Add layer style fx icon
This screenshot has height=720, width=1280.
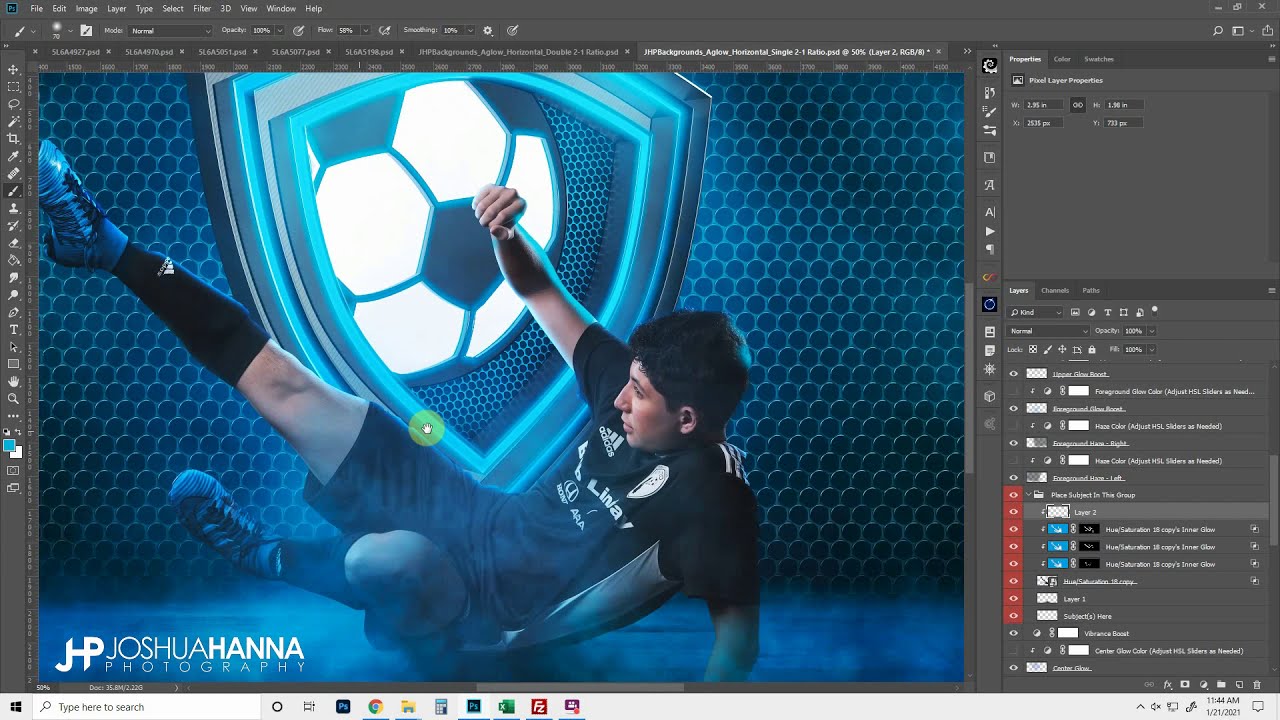[1167, 685]
